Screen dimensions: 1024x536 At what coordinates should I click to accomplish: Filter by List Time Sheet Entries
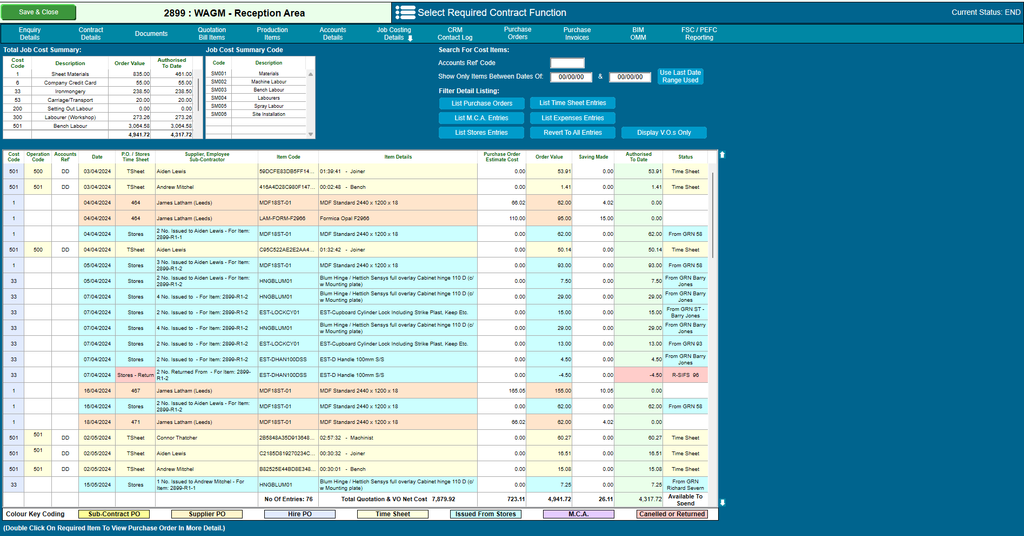[573, 103]
